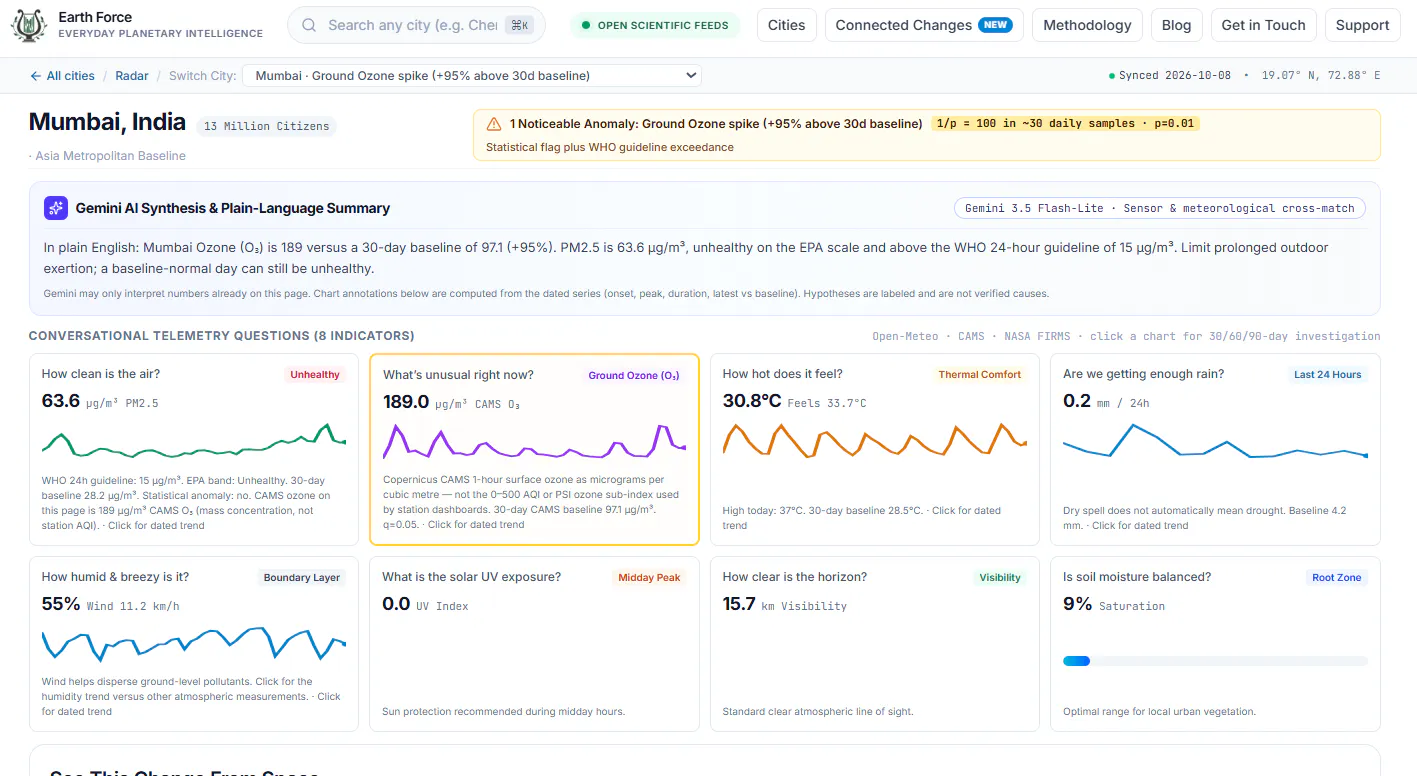Screen dimensions: 1417x776
Task: Click the Thermal Comfort tag
Action: [x=980, y=375]
